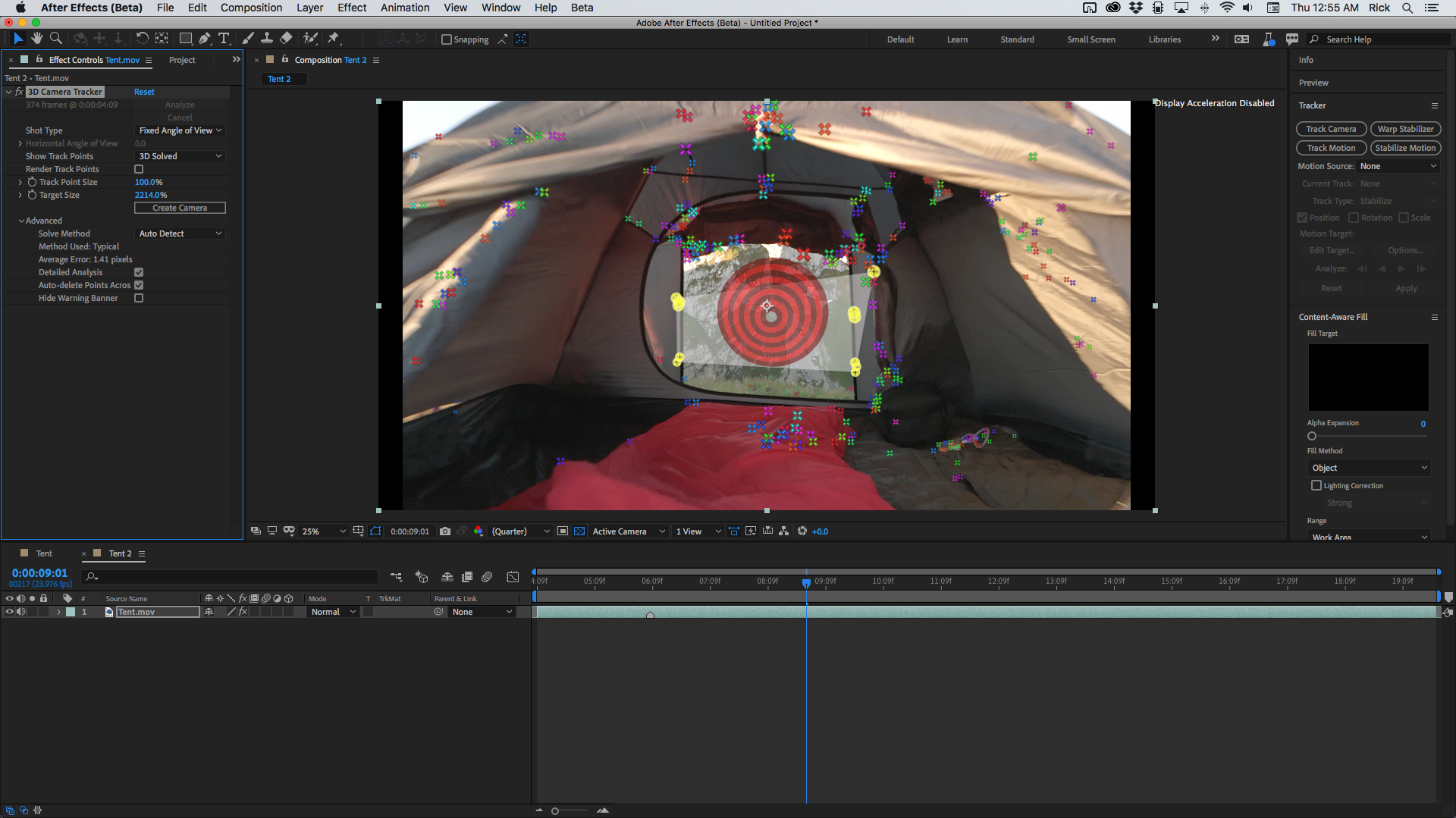Disable the Detailed Analysis checkbox
Viewport: 1456px width, 818px height.
[139, 271]
